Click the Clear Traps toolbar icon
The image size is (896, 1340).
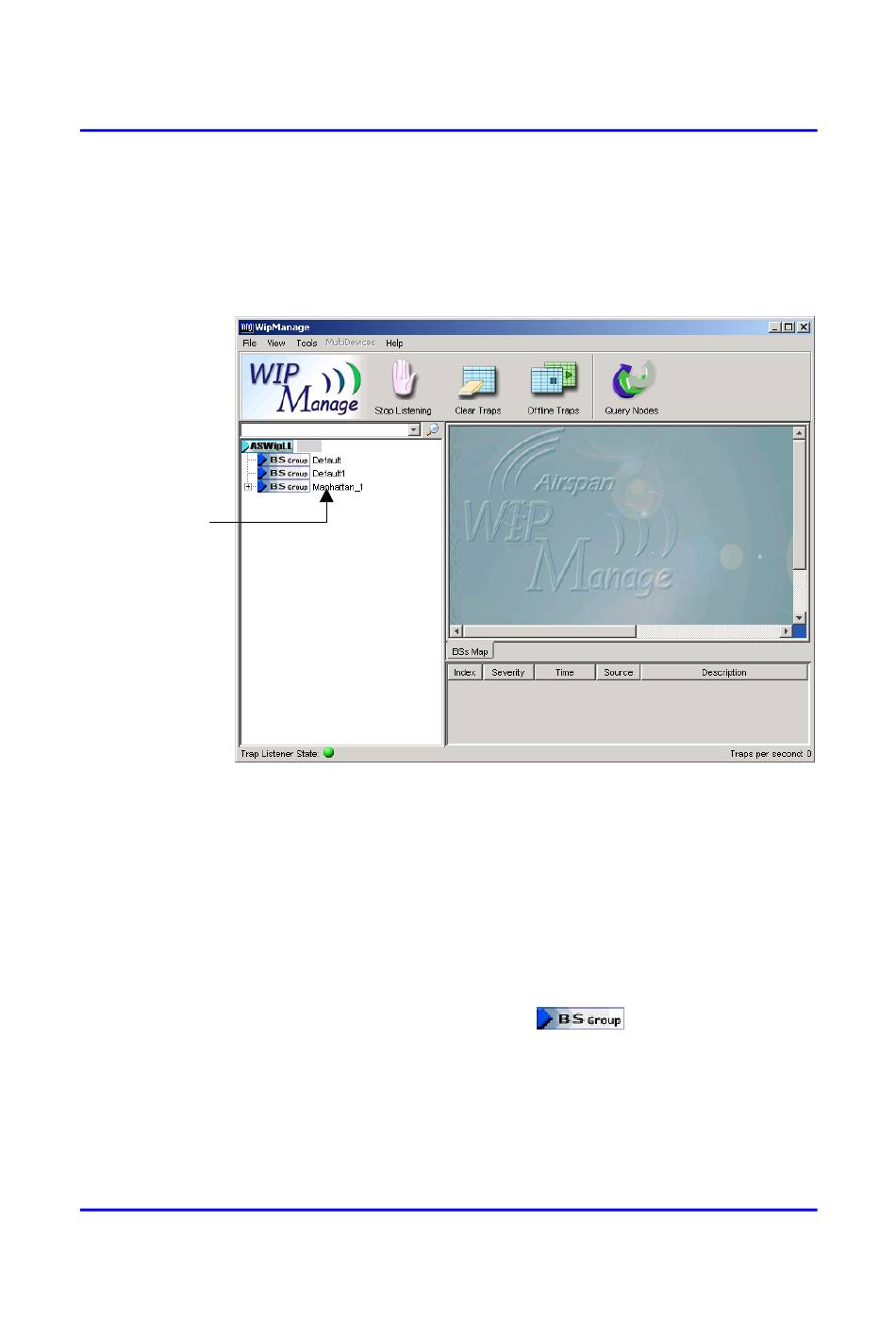[477, 381]
